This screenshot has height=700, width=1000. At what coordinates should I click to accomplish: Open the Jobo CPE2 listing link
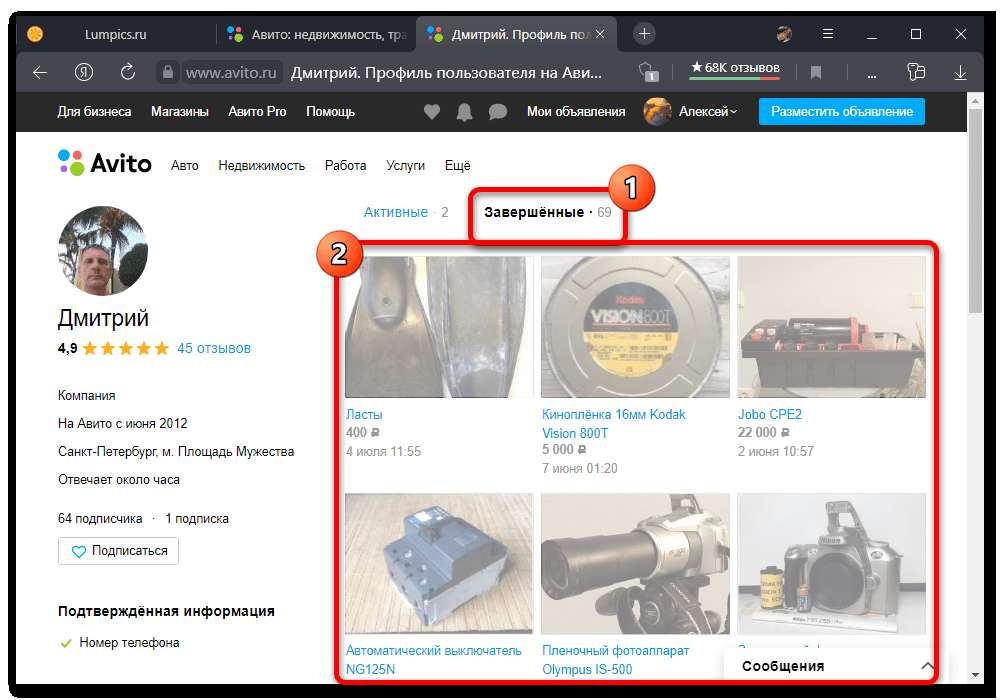coord(770,414)
